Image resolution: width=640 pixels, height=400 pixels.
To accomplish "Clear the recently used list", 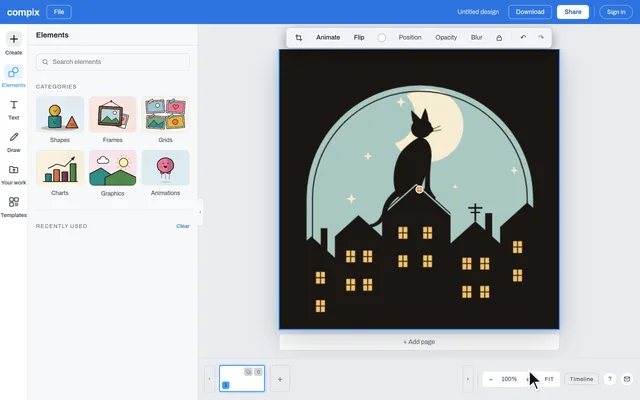I will (182, 226).
